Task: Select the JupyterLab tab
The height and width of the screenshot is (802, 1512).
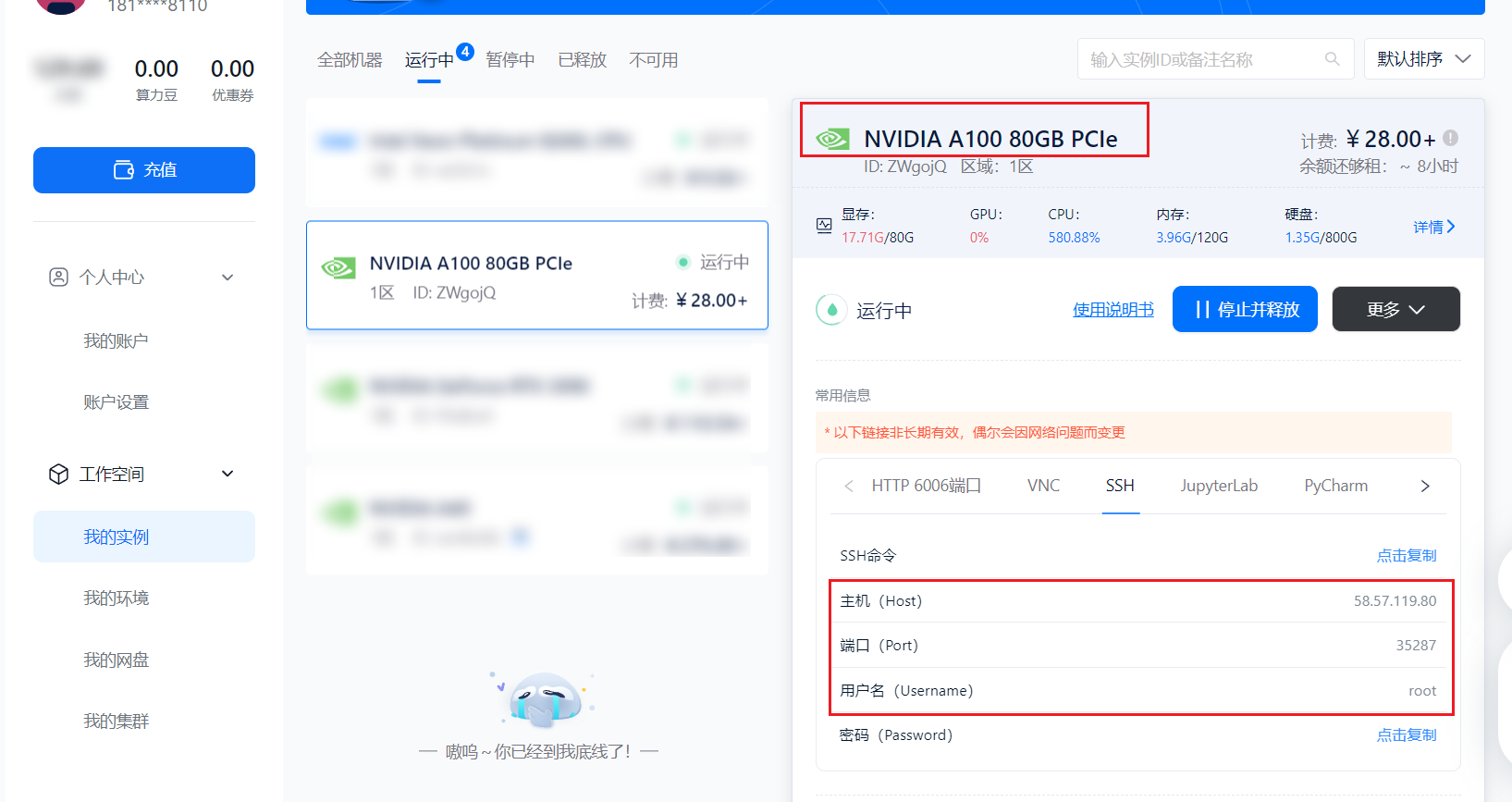Action: (x=1219, y=486)
